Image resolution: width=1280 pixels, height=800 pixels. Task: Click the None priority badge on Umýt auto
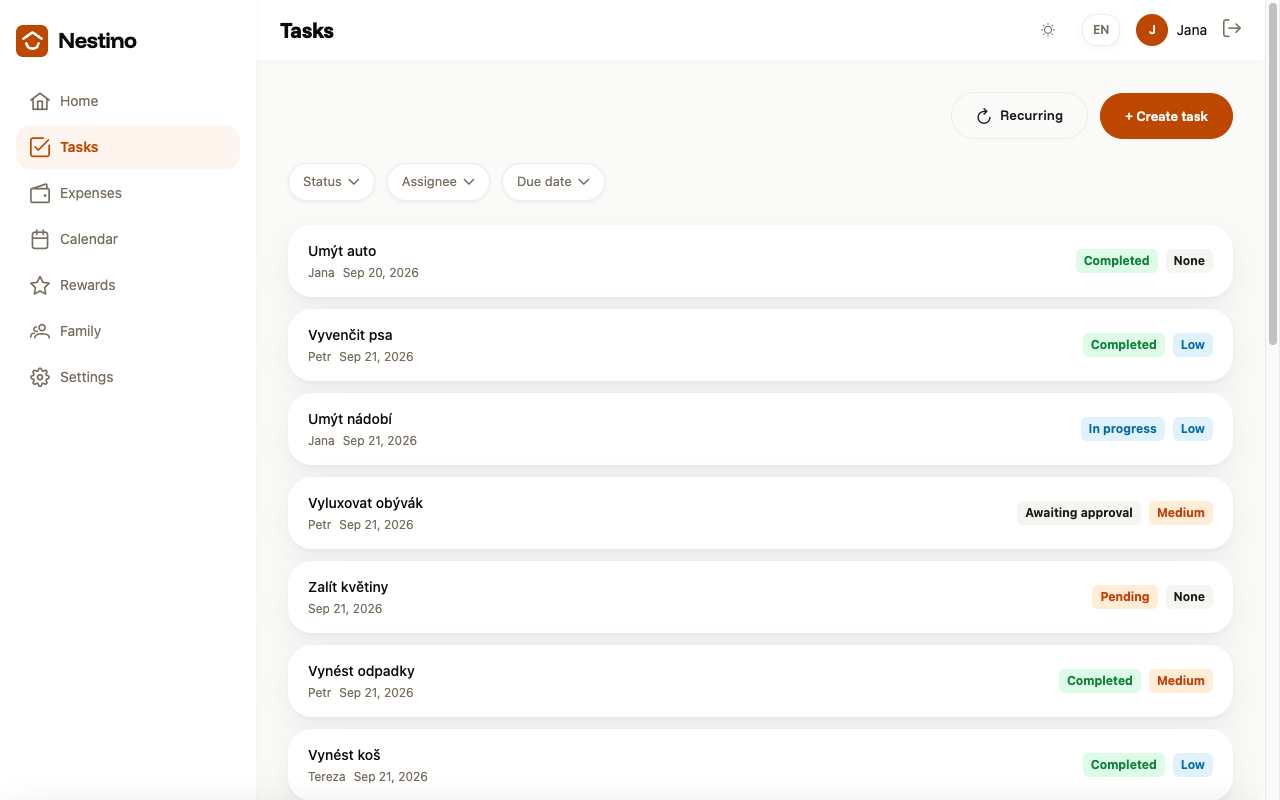click(1189, 261)
